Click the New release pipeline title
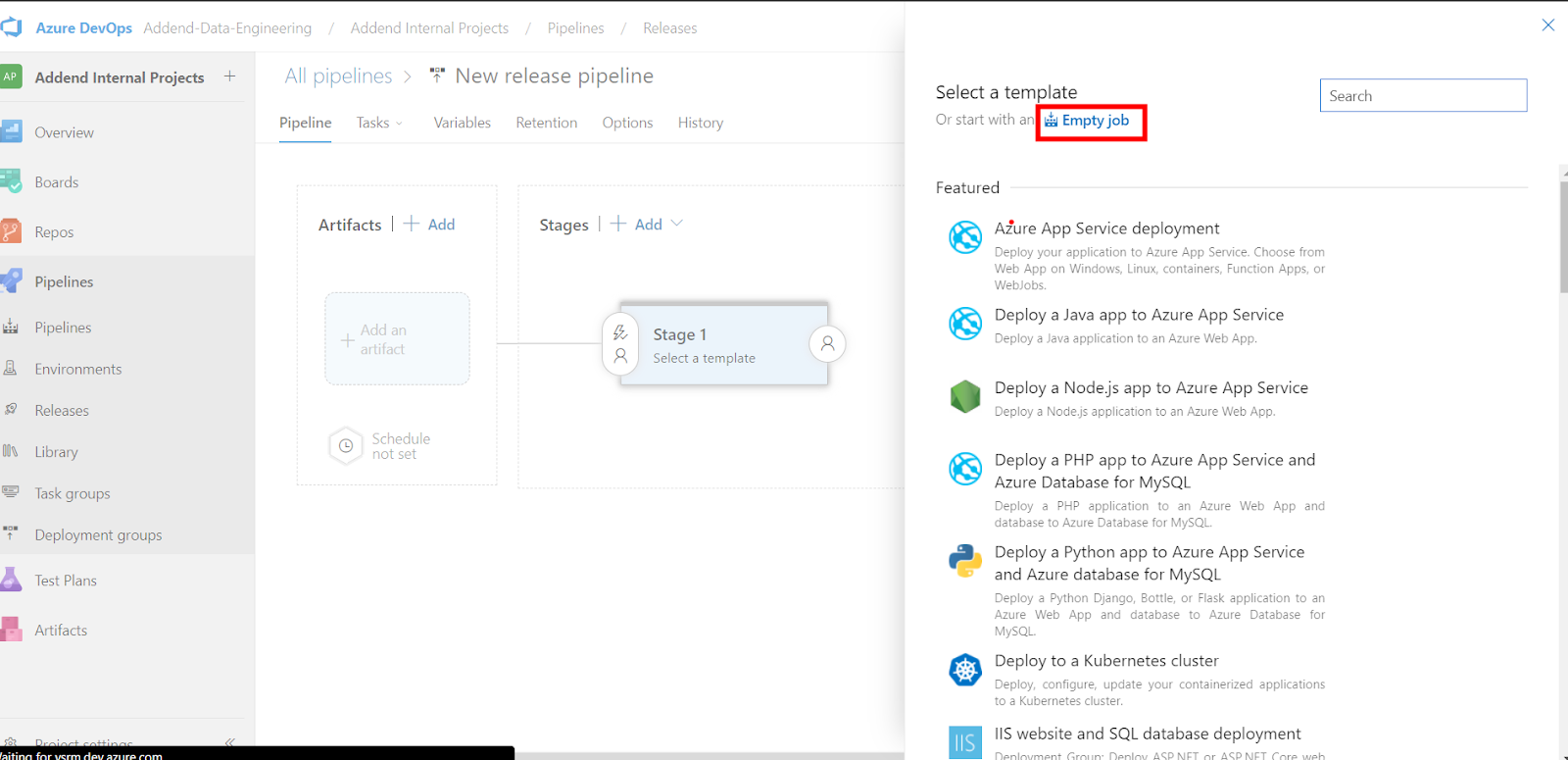Image resolution: width=1568 pixels, height=760 pixels. [x=554, y=76]
